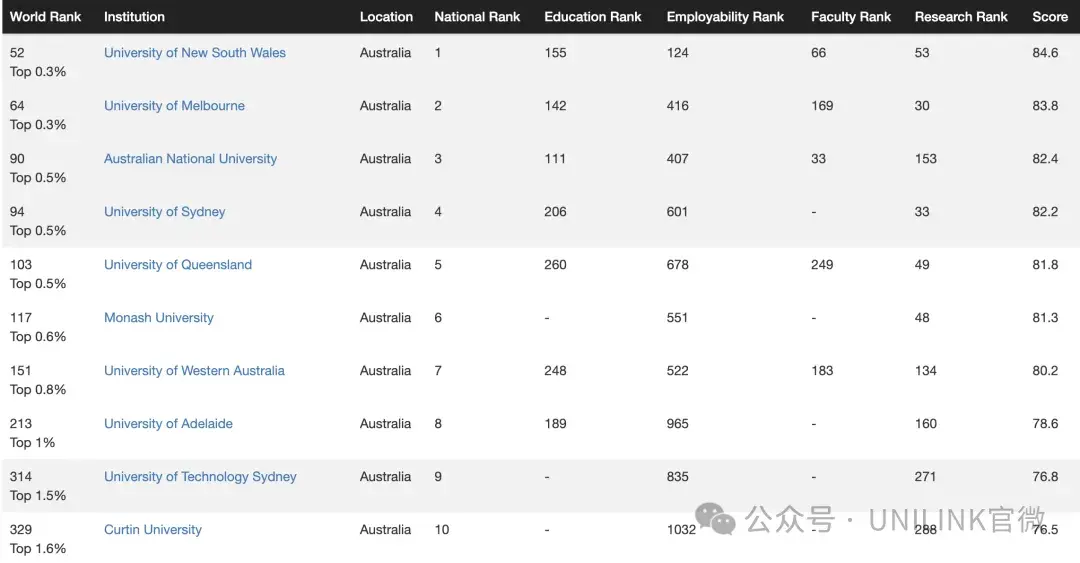This screenshot has width=1080, height=563.
Task: Click the Institution column header
Action: coord(134,17)
